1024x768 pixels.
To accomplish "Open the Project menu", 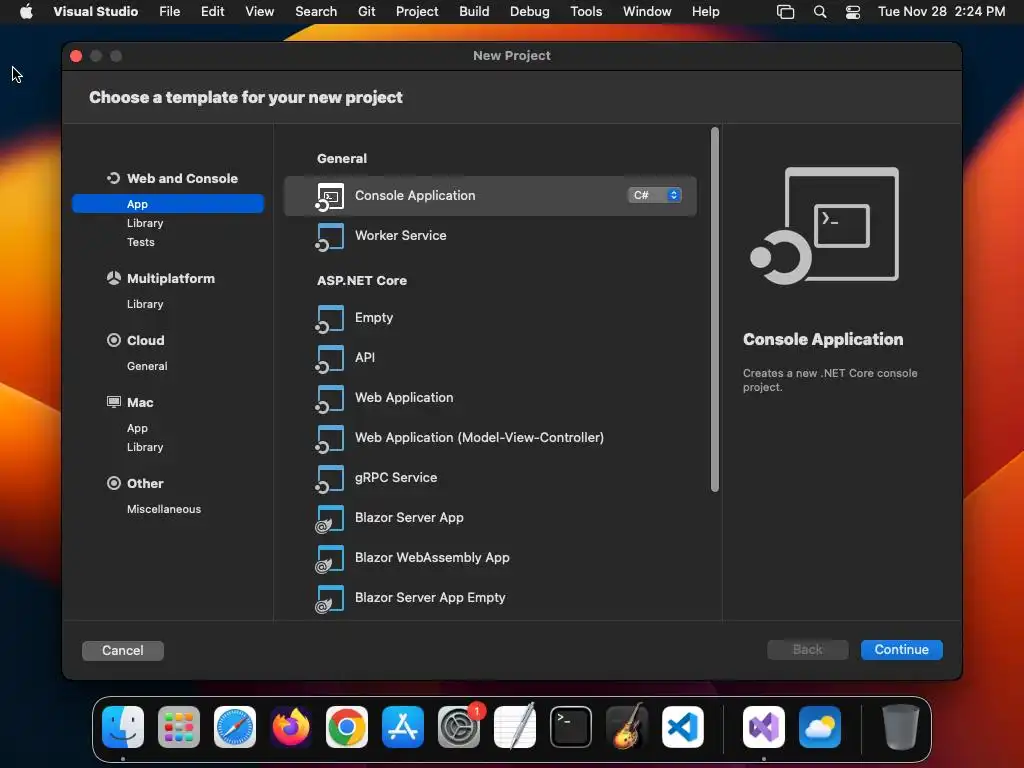I will tap(417, 11).
